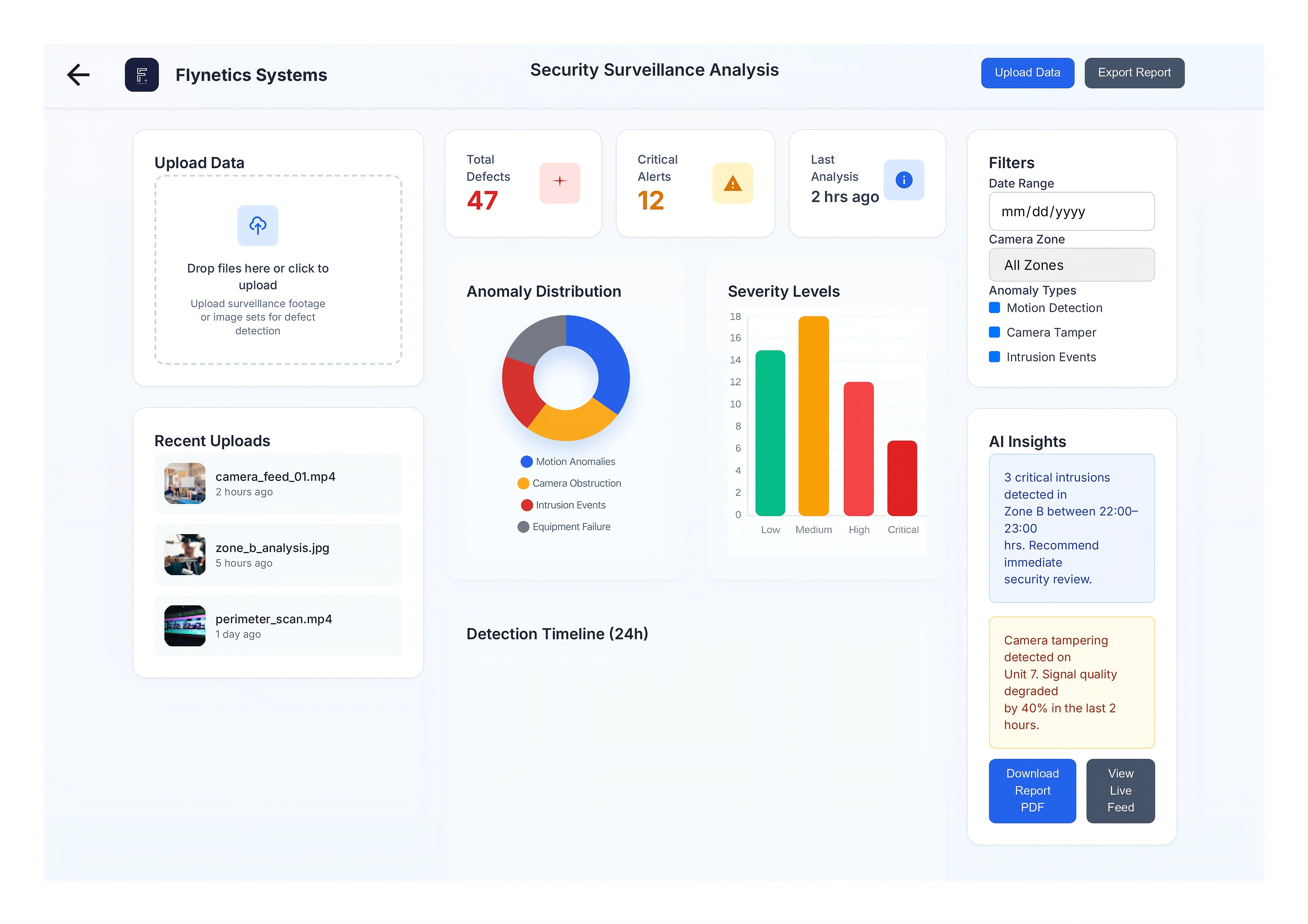Image resolution: width=1308 pixels, height=924 pixels.
Task: Open the camera tampering Unit 7 insight
Action: tap(1072, 683)
